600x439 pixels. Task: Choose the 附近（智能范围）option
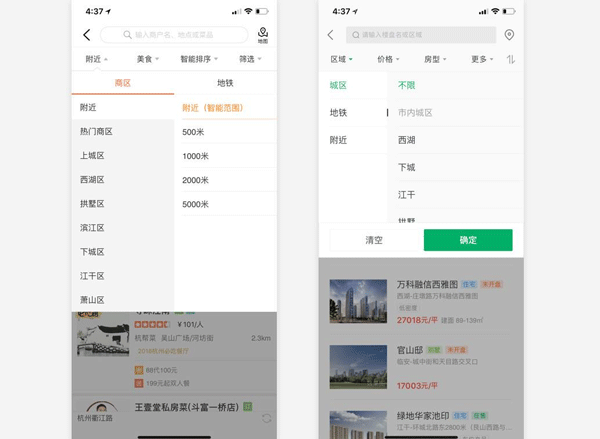tap(225, 108)
